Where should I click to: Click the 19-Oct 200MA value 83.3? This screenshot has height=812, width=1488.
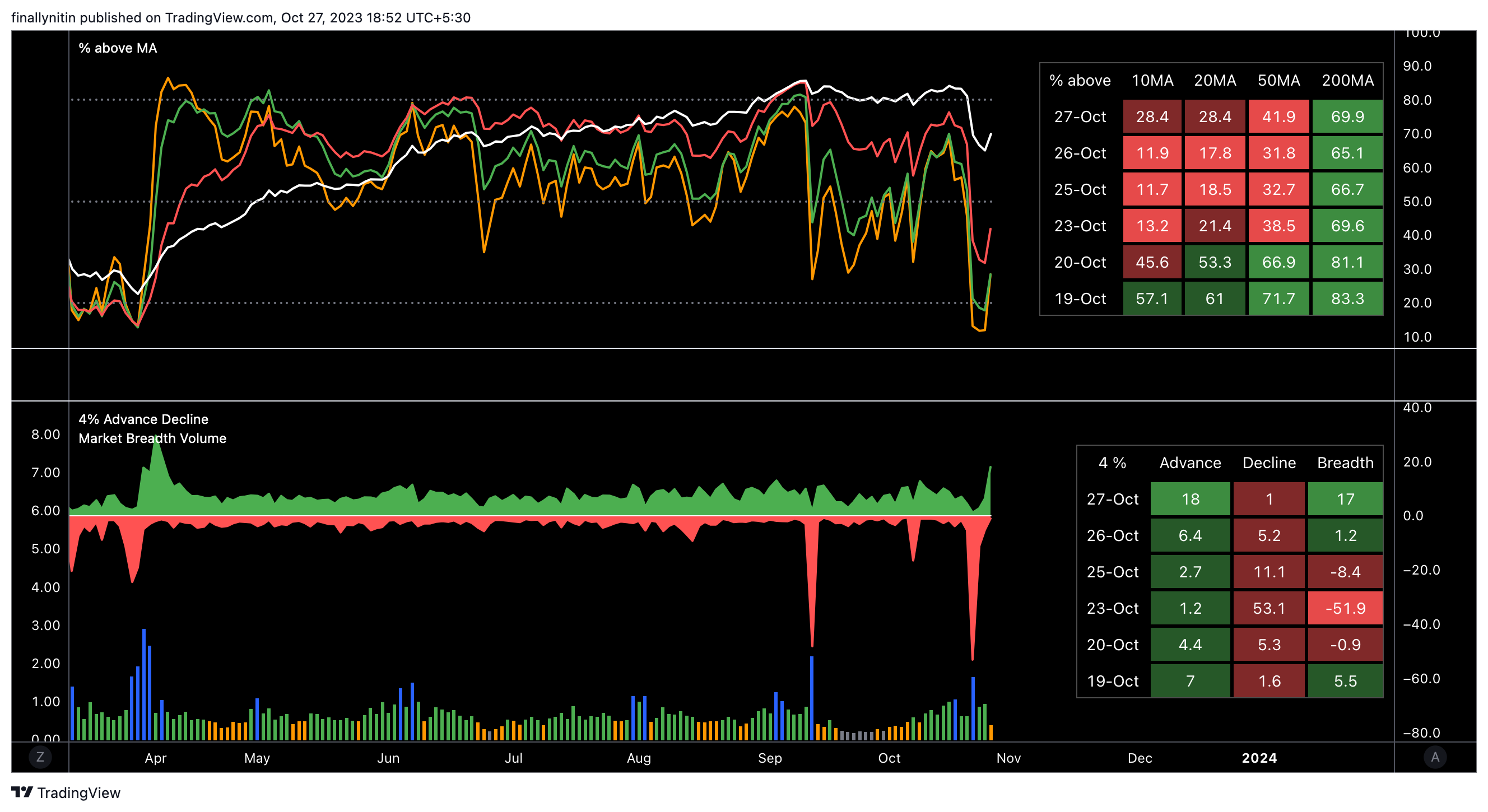pyautogui.click(x=1347, y=298)
